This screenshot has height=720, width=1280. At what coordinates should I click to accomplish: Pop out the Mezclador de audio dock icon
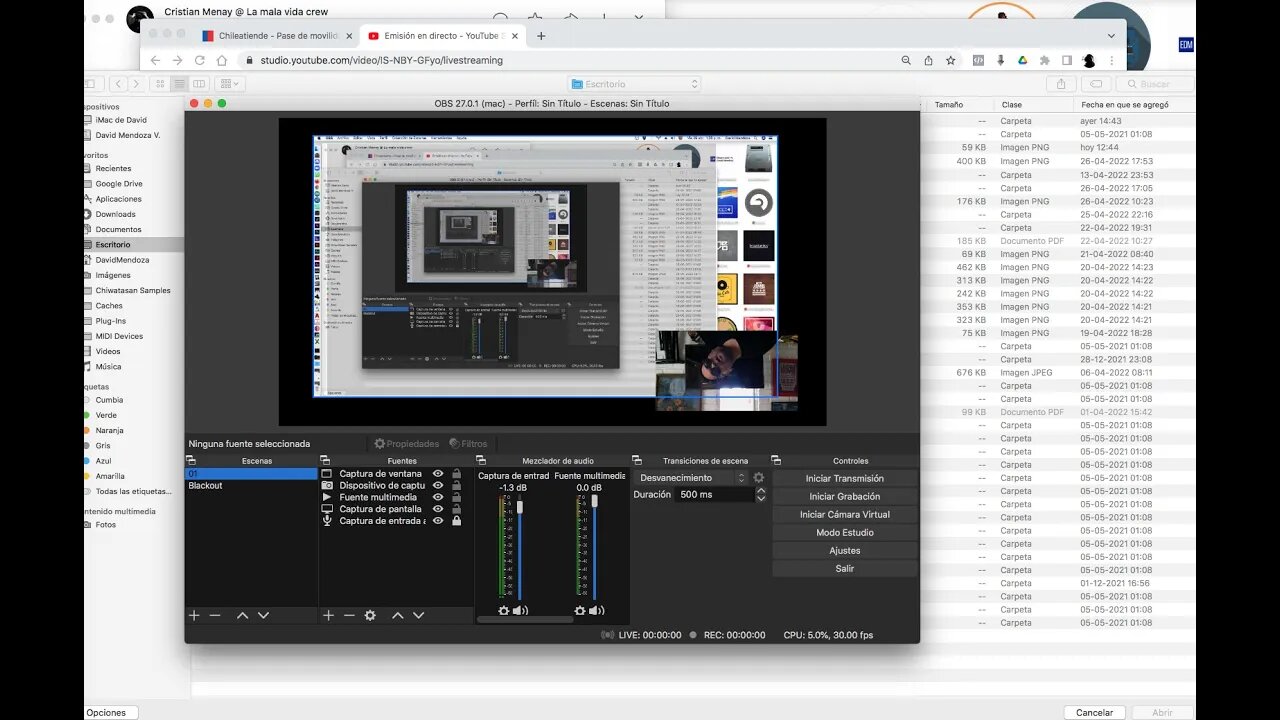pyautogui.click(x=481, y=461)
